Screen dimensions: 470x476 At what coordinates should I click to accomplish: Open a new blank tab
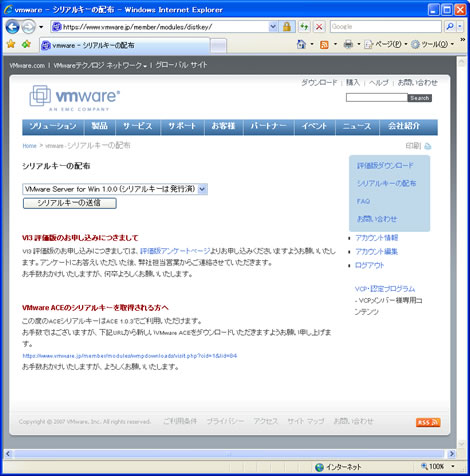pos(219,46)
